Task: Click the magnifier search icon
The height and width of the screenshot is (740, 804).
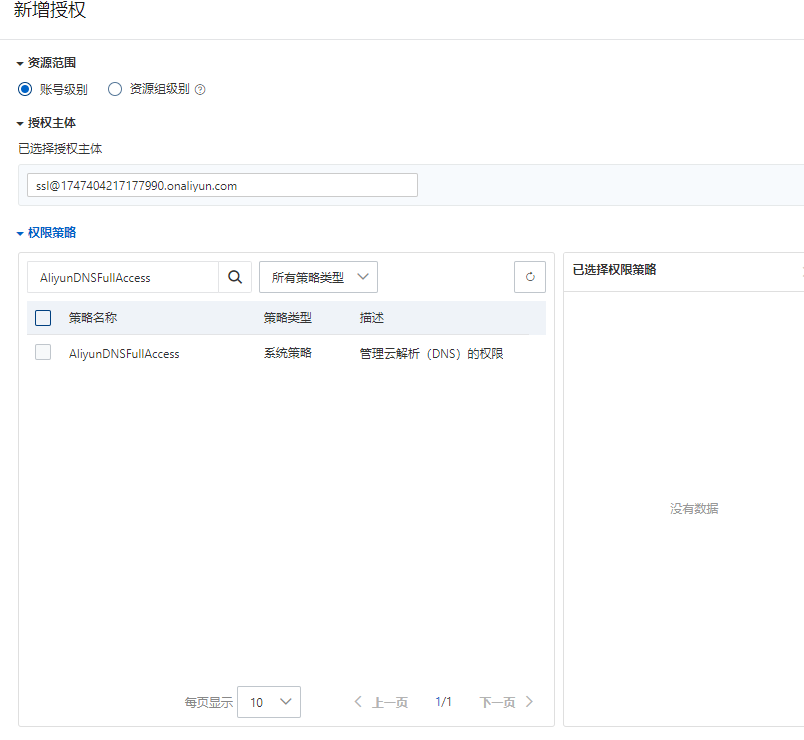Action: click(x=234, y=277)
